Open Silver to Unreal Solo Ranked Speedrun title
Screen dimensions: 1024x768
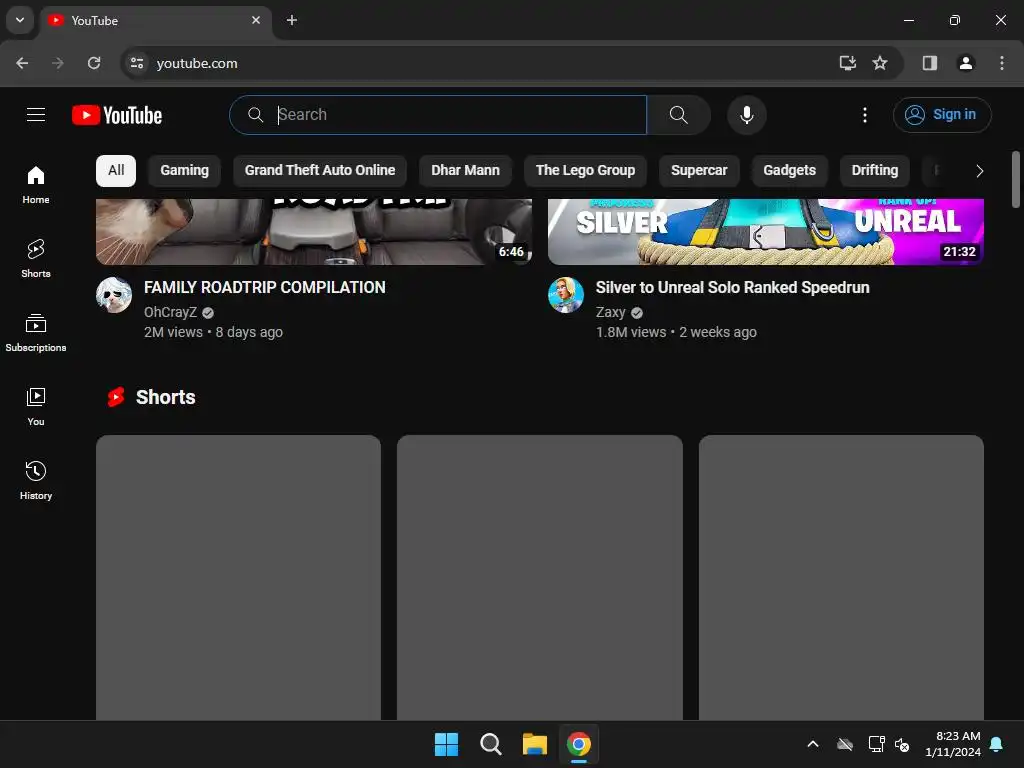coord(732,287)
